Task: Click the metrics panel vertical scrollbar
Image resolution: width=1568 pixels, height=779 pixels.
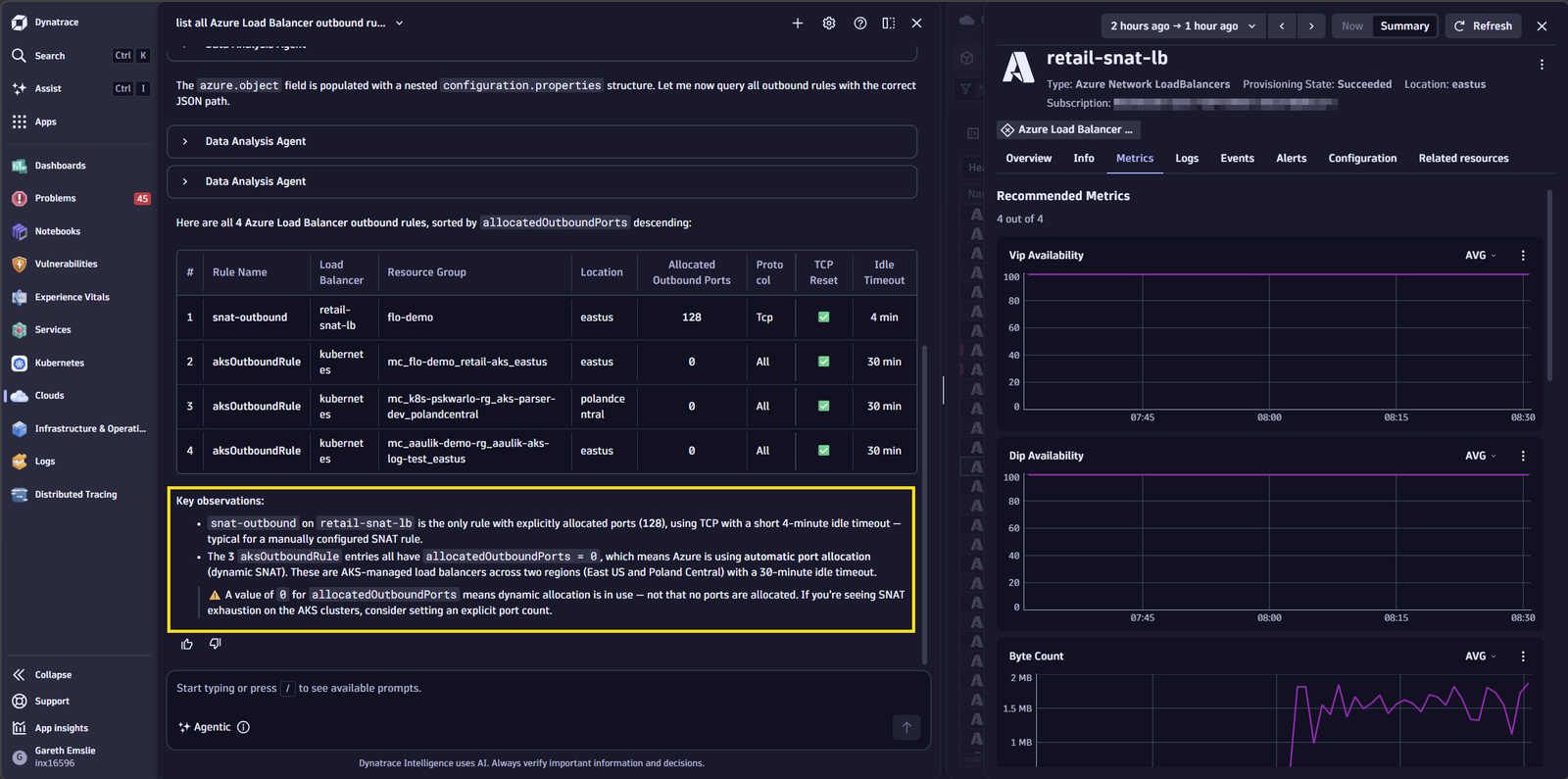Action: tap(1549, 285)
